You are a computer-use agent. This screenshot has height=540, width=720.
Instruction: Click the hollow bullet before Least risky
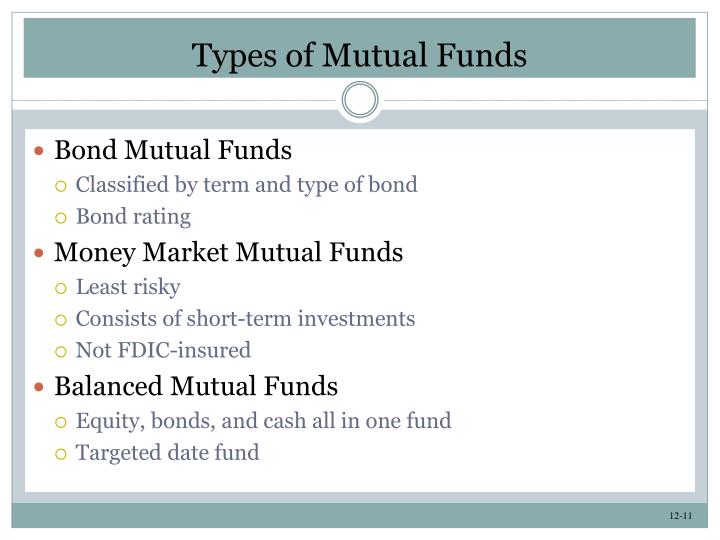pyautogui.click(x=61, y=288)
